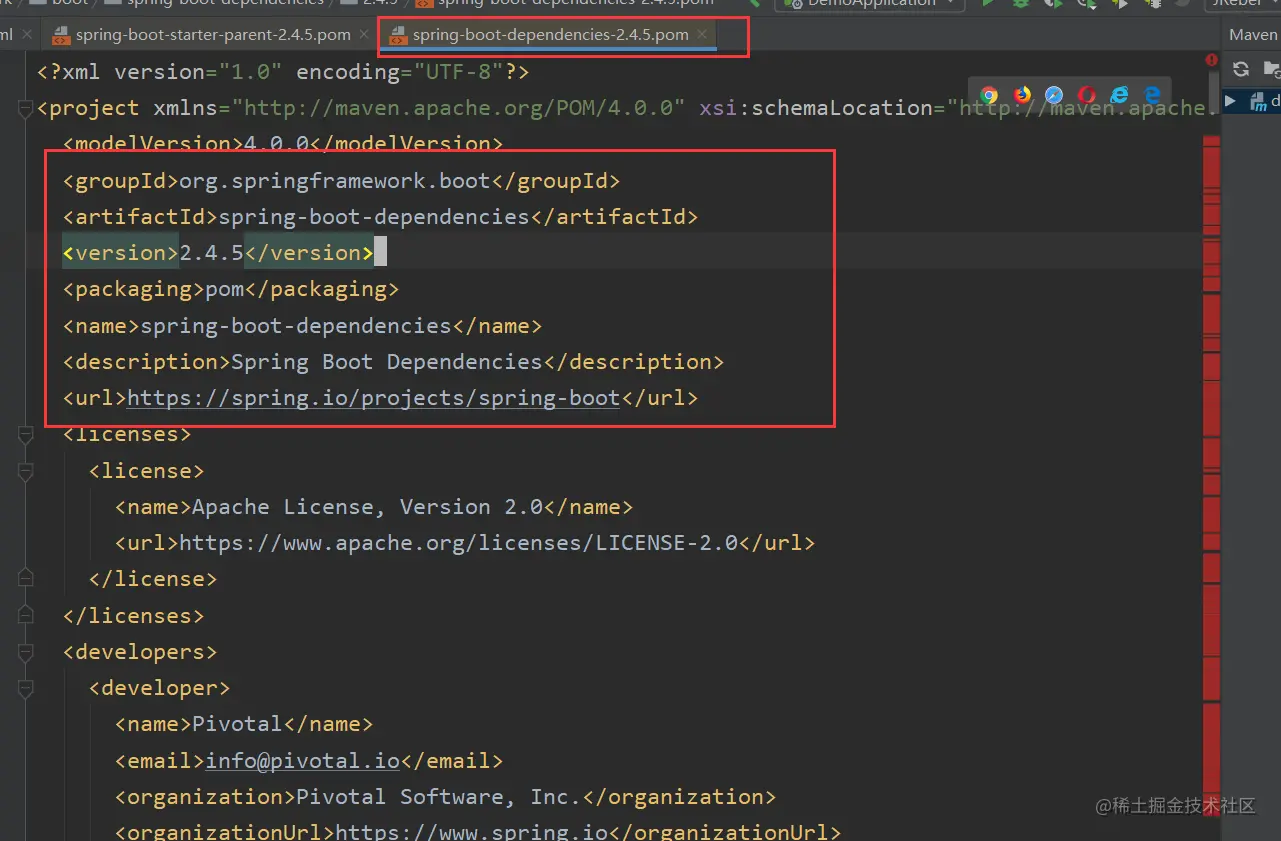Preview the page in Firefox
The image size is (1281, 841).
[1022, 95]
